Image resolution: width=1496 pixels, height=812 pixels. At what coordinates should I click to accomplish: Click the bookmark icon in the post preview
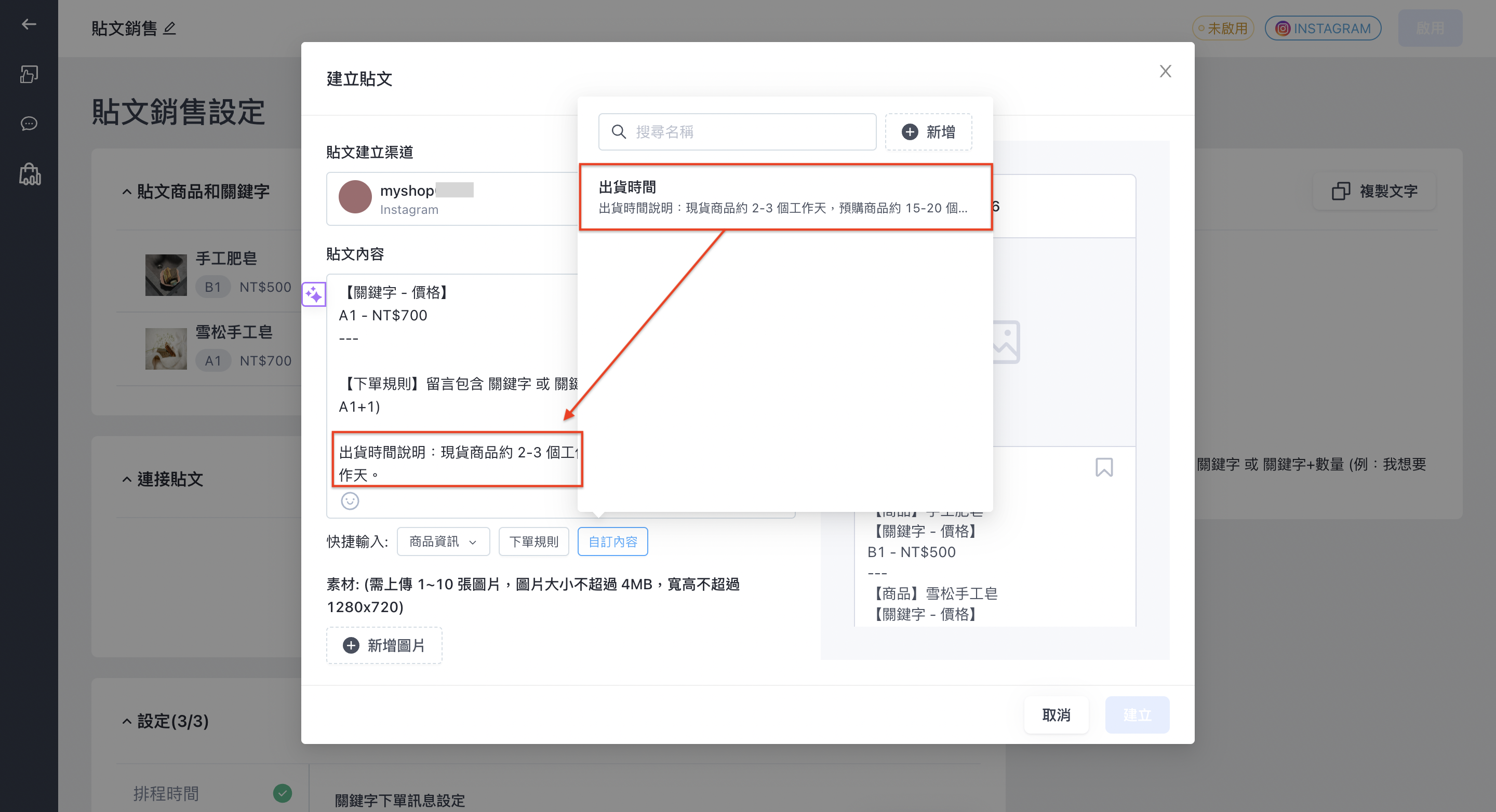click(x=1104, y=467)
